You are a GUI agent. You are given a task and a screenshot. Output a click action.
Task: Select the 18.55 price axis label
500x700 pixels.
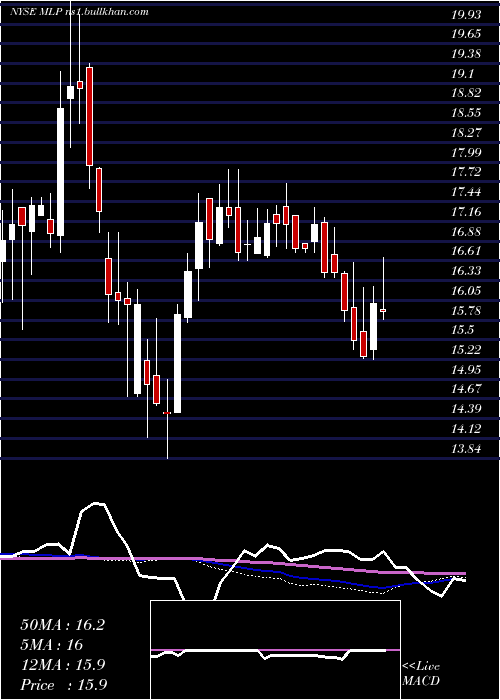(x=466, y=113)
